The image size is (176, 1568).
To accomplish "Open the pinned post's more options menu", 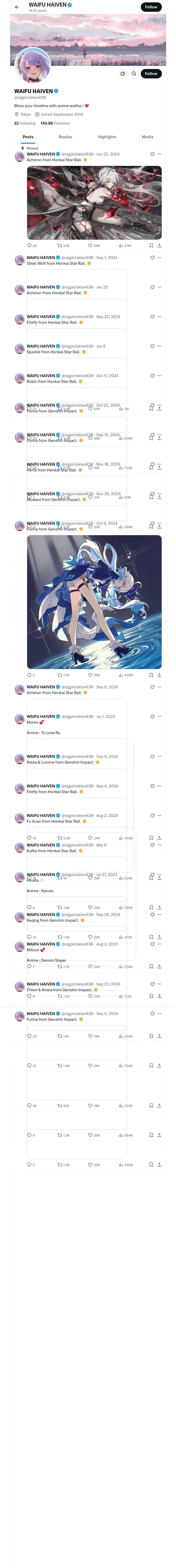I will [160, 154].
